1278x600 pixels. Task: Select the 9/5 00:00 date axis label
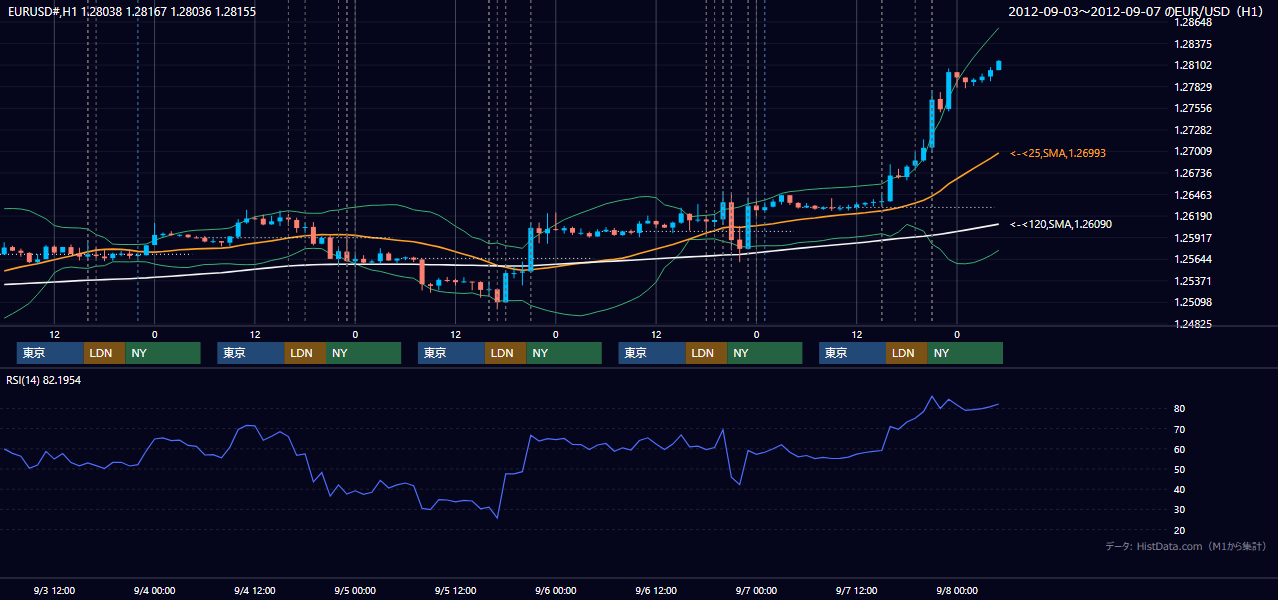[355, 590]
